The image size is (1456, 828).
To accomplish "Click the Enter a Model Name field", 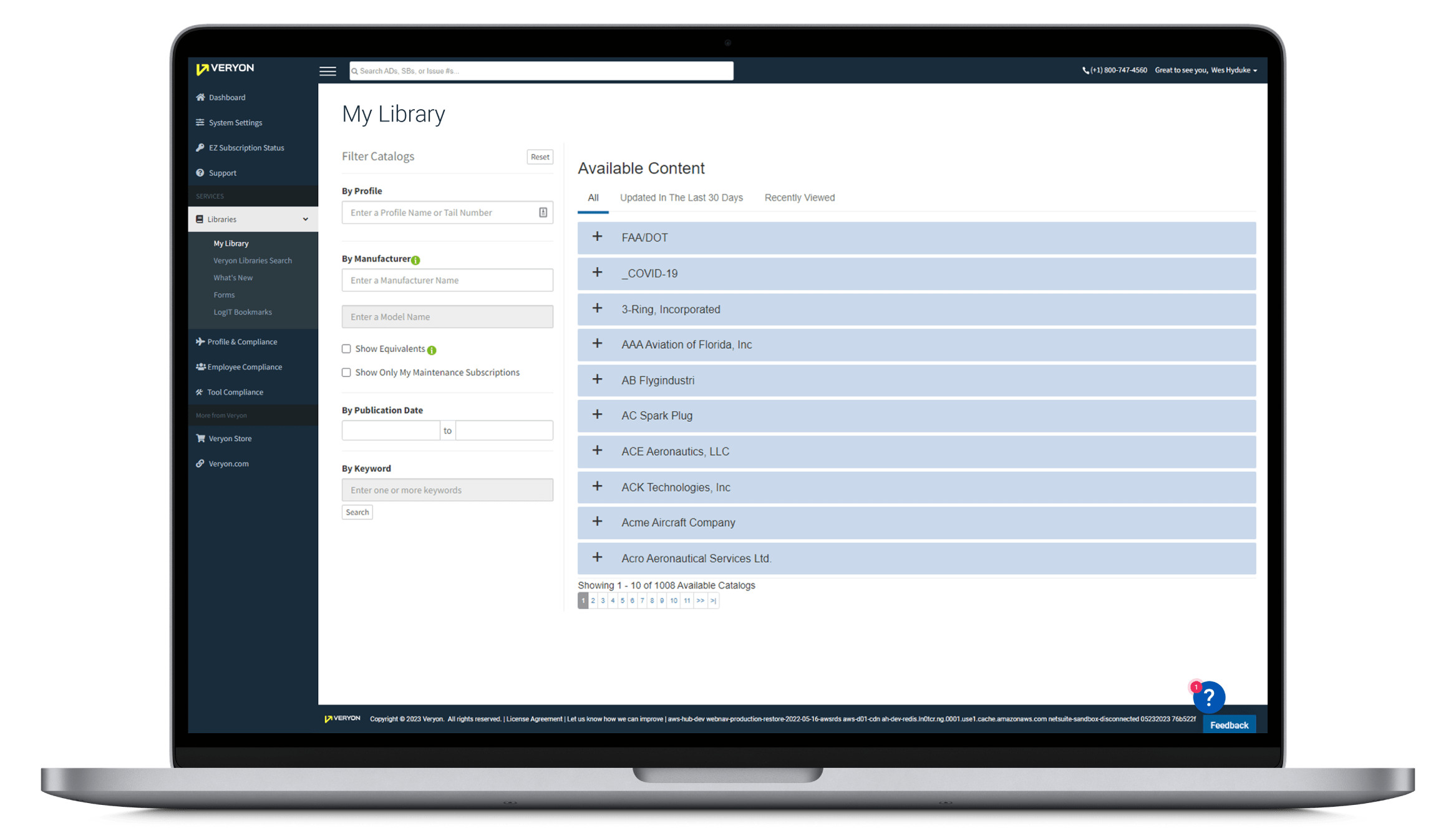I will click(x=447, y=317).
